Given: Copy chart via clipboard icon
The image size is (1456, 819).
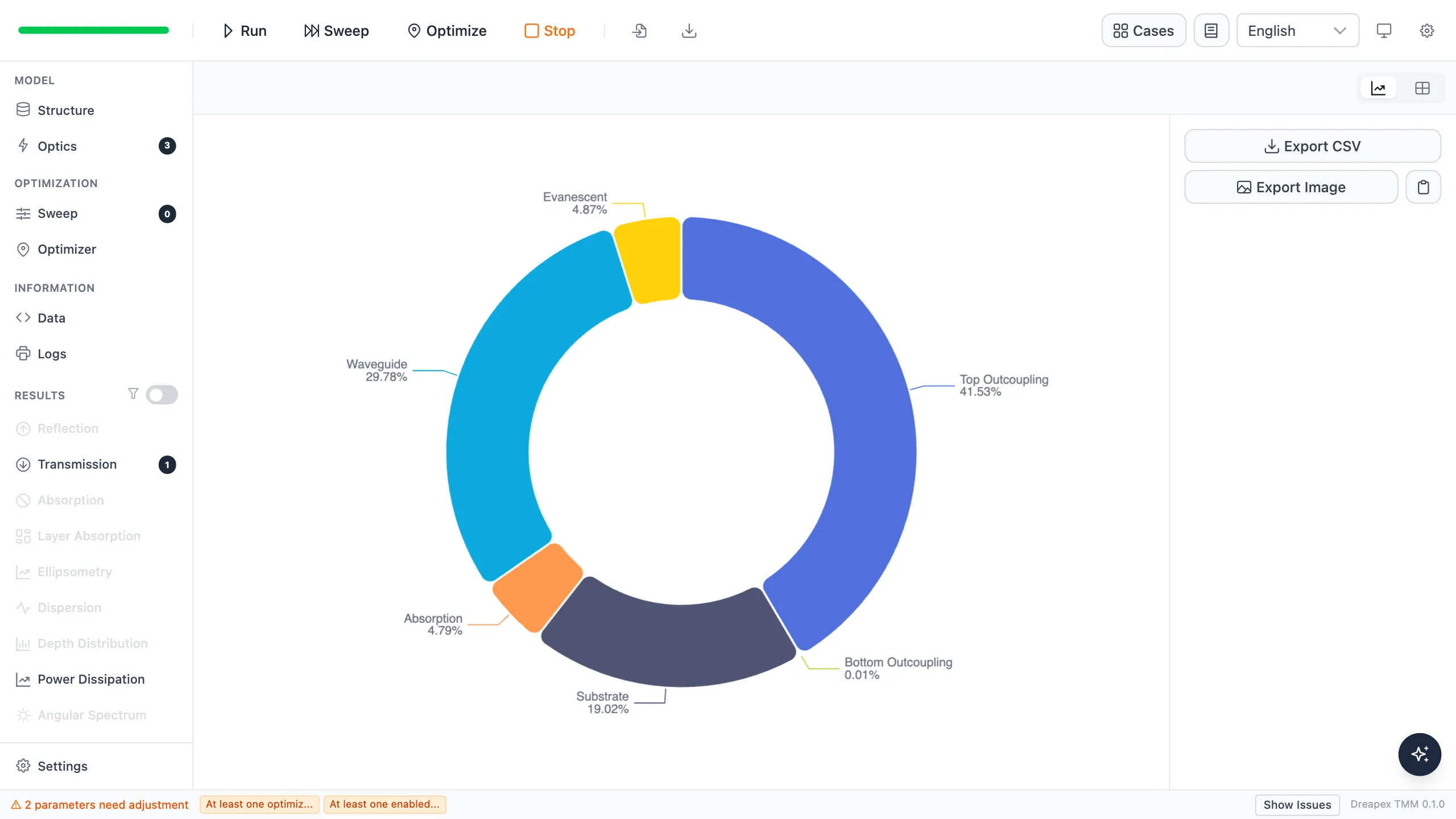Looking at the screenshot, I should pos(1423,187).
